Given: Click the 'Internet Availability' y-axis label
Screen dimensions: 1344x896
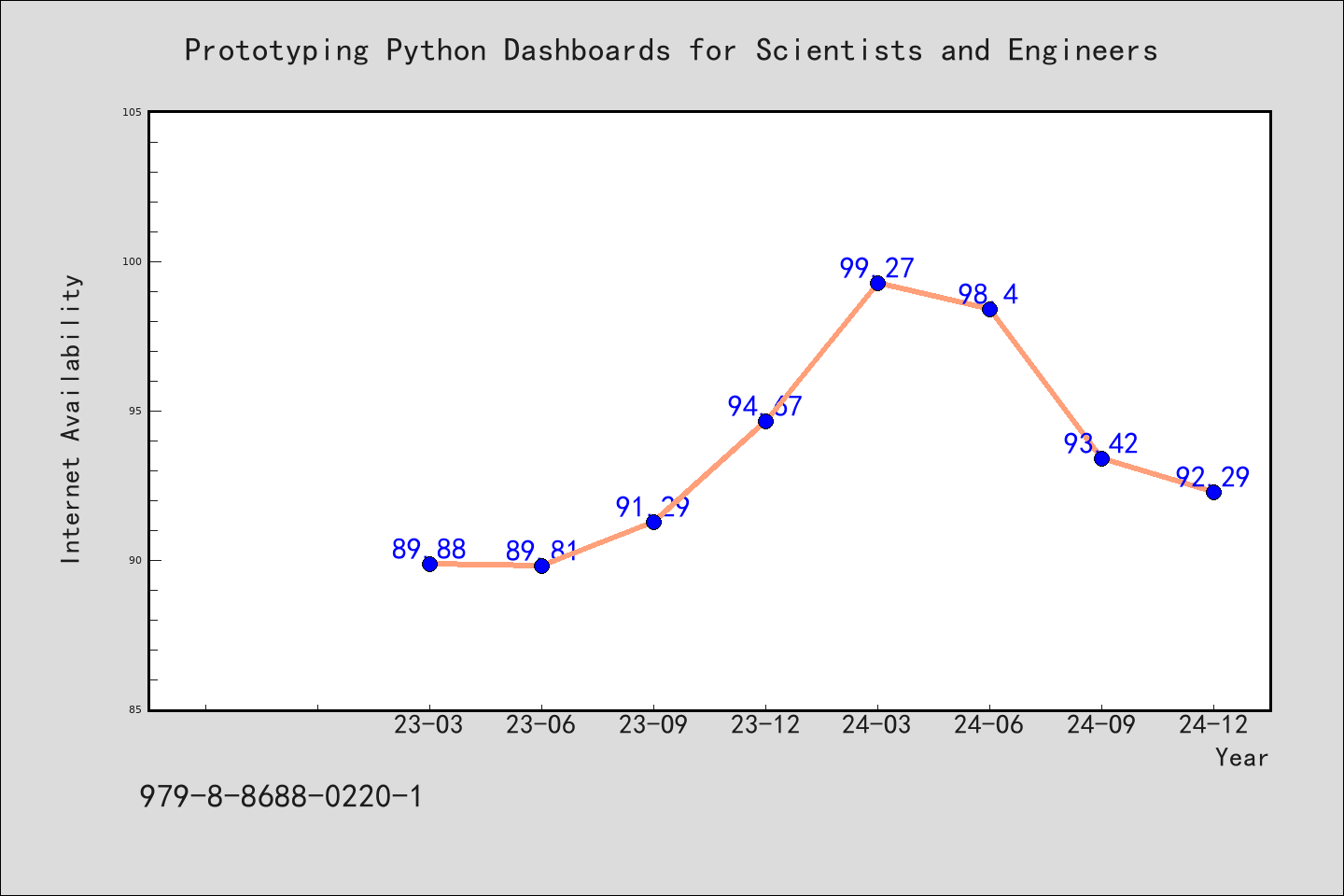Looking at the screenshot, I should [72, 418].
